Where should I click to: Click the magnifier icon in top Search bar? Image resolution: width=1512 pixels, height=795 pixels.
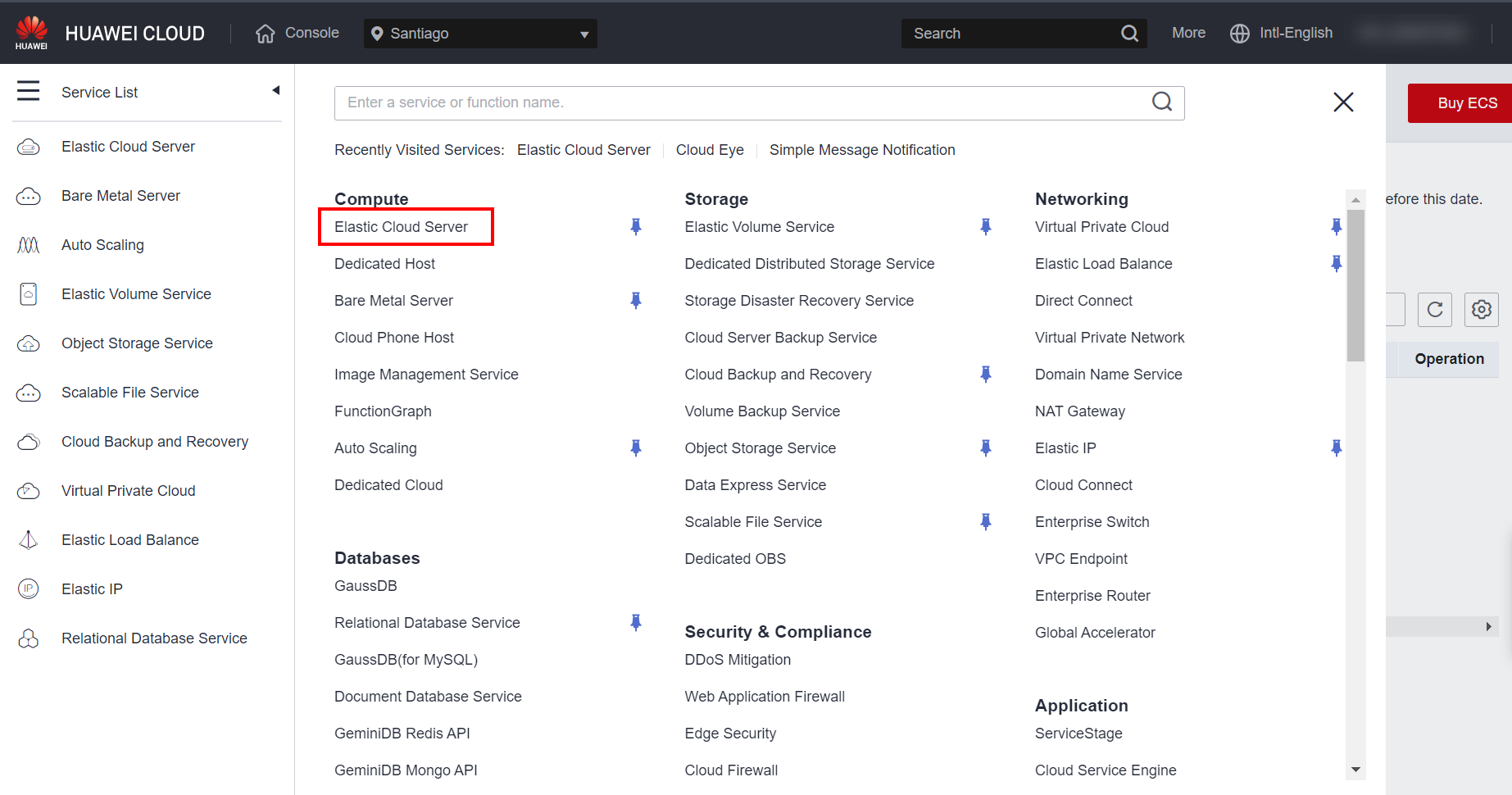[x=1129, y=34]
